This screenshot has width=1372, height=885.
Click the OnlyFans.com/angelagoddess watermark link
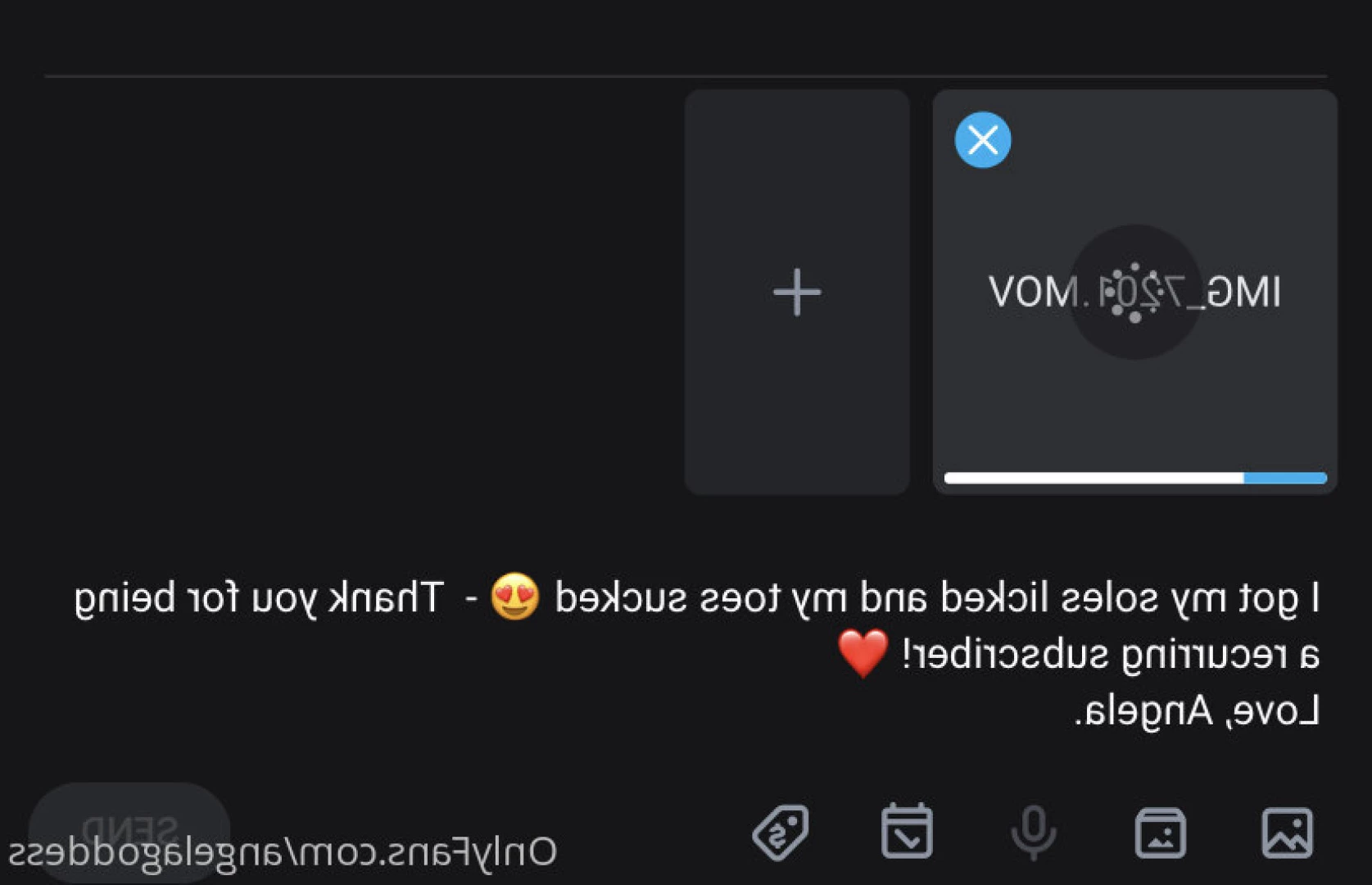283,852
